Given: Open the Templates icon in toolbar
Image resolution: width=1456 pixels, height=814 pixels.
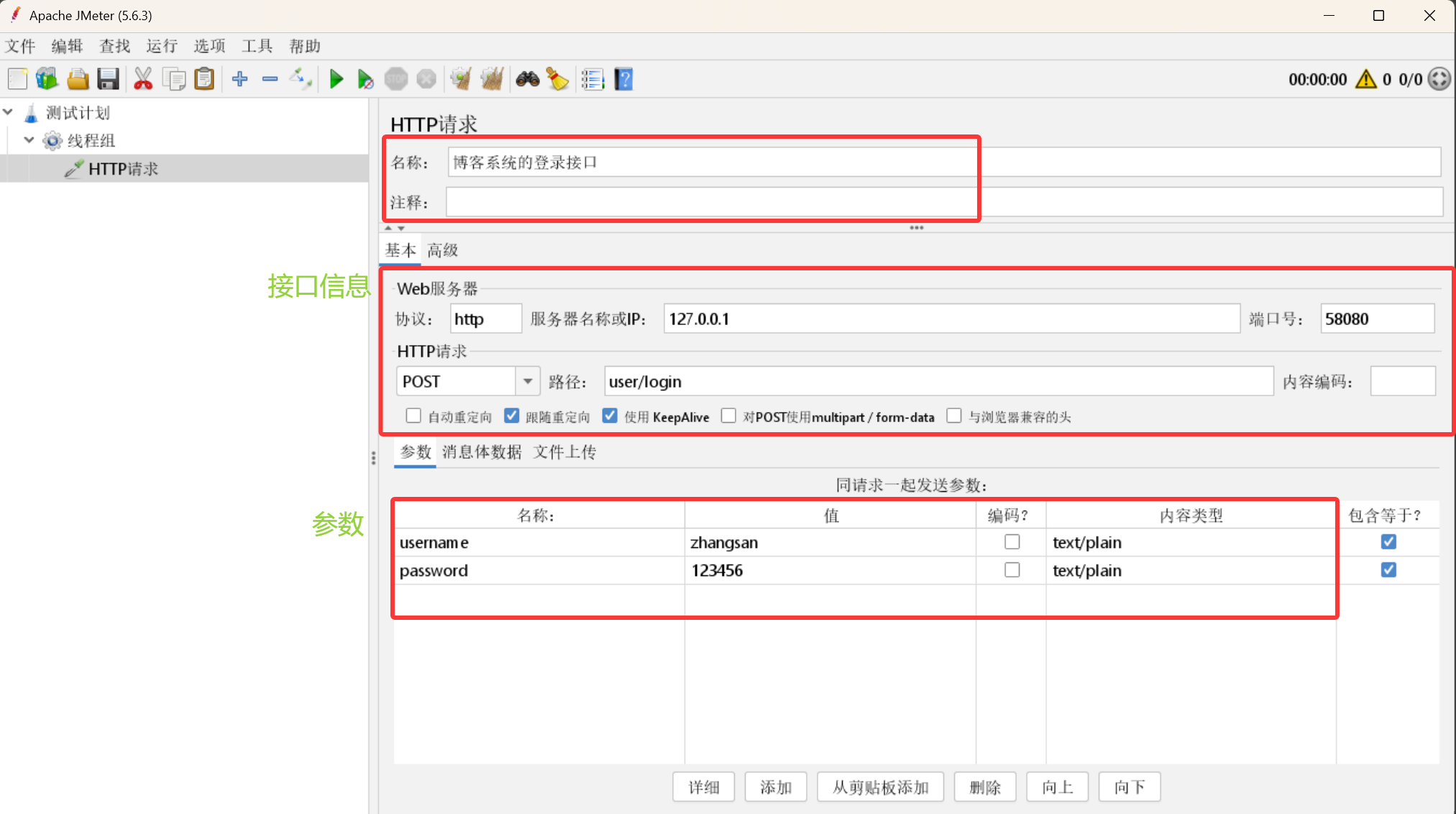Looking at the screenshot, I should [x=47, y=79].
